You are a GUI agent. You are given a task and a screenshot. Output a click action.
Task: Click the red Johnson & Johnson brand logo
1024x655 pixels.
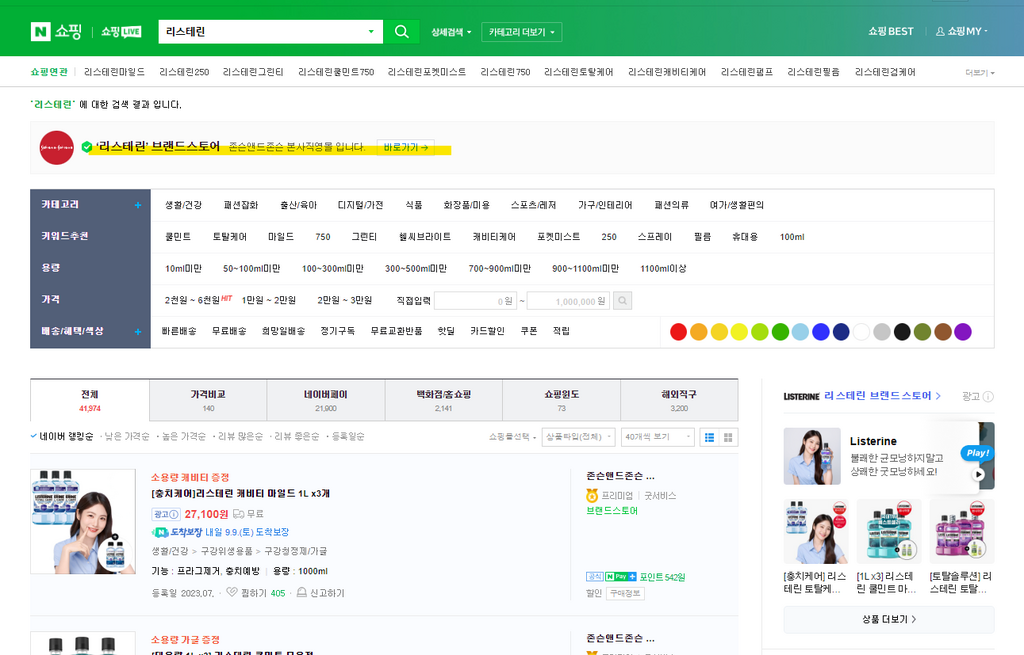coord(57,148)
